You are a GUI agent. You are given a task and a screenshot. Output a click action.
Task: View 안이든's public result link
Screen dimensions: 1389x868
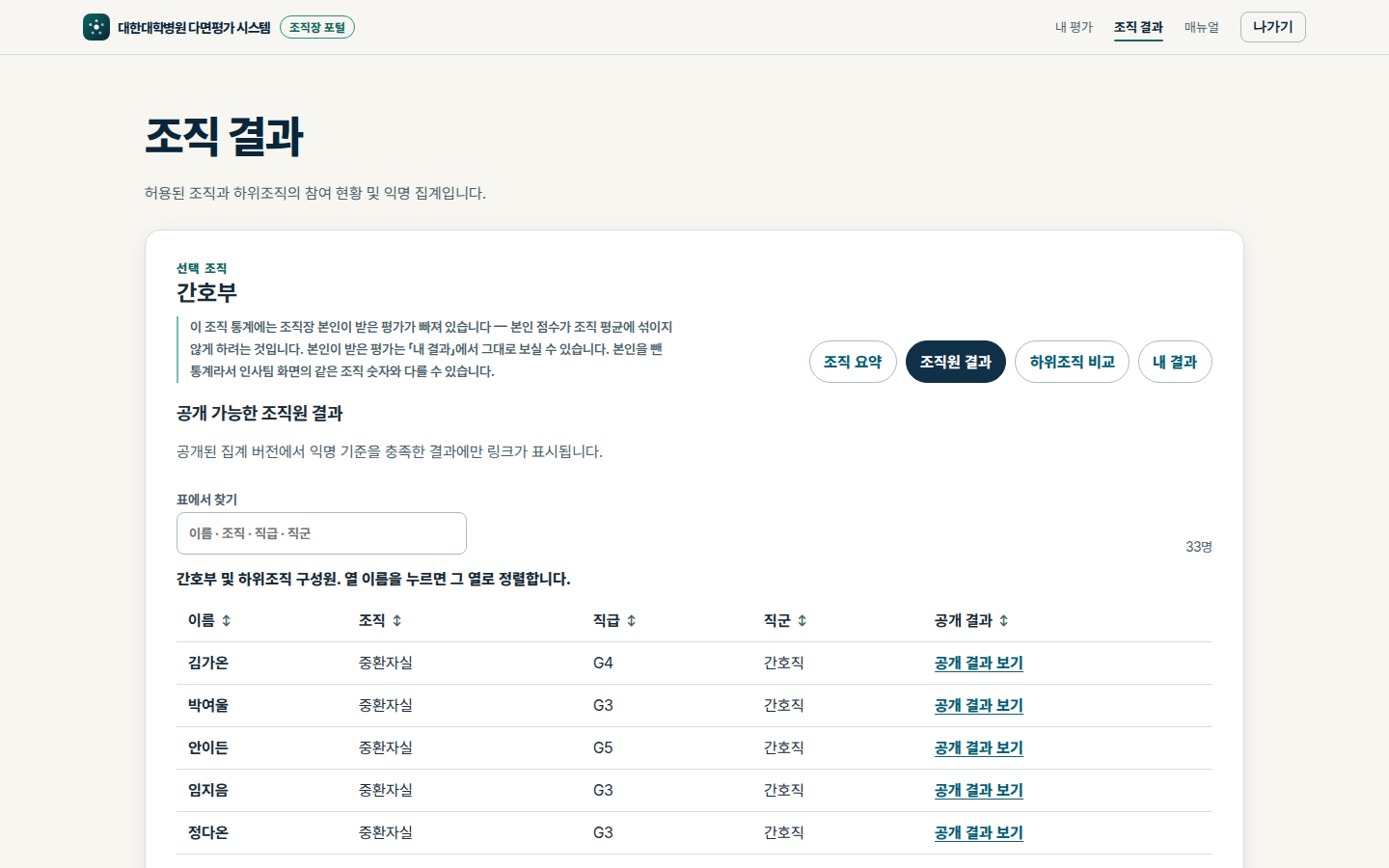pyautogui.click(x=978, y=748)
